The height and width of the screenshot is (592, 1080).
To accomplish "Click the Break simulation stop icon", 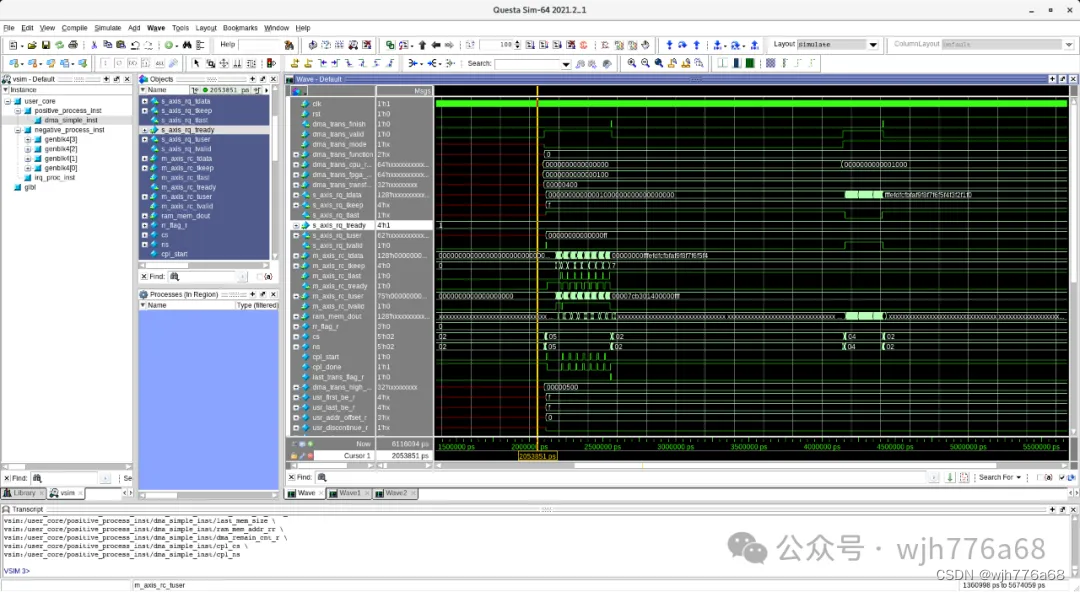I will pos(571,45).
